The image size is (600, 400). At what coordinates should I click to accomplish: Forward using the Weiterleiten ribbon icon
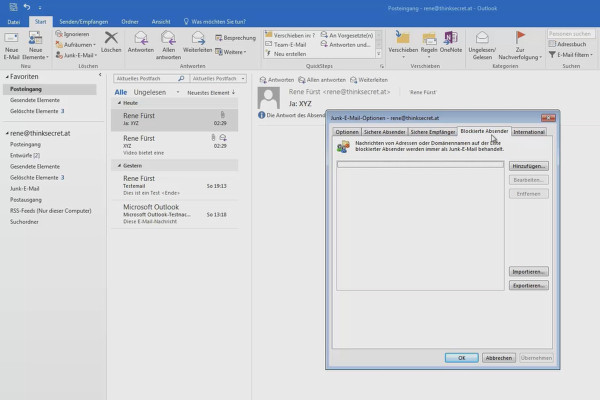(x=197, y=42)
